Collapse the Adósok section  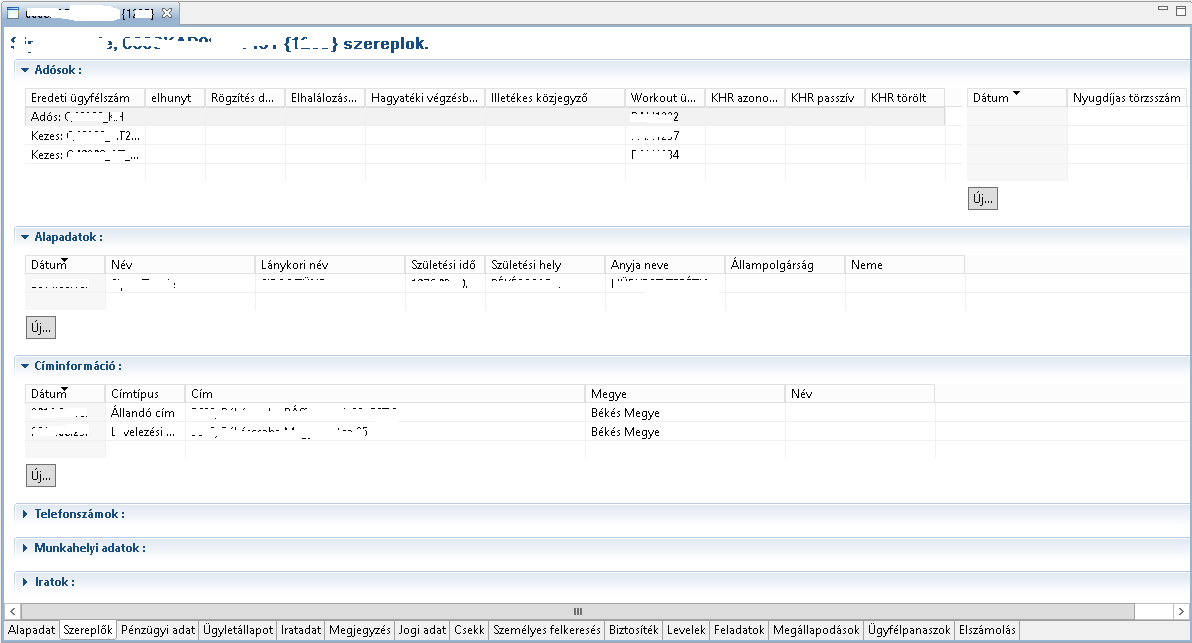(25, 71)
